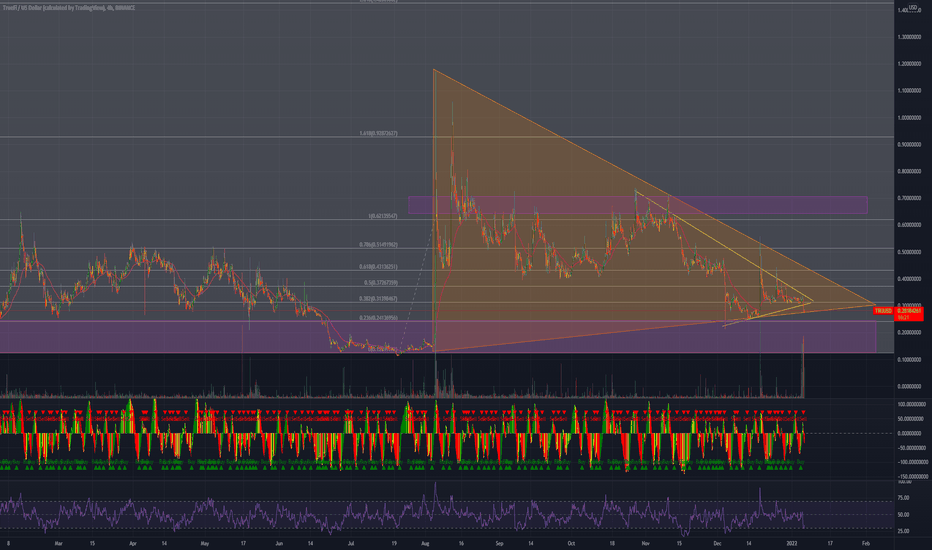
Task: Click the Feb label on time axis
Action: [x=866, y=543]
